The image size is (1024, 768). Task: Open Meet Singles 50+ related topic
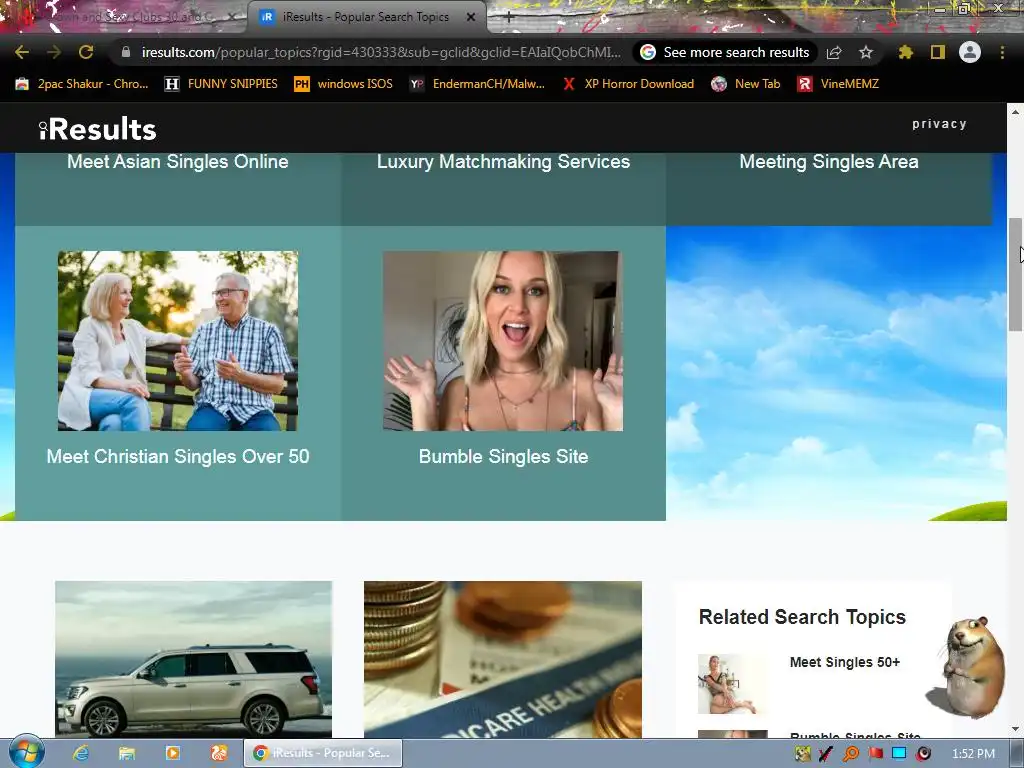click(x=844, y=662)
